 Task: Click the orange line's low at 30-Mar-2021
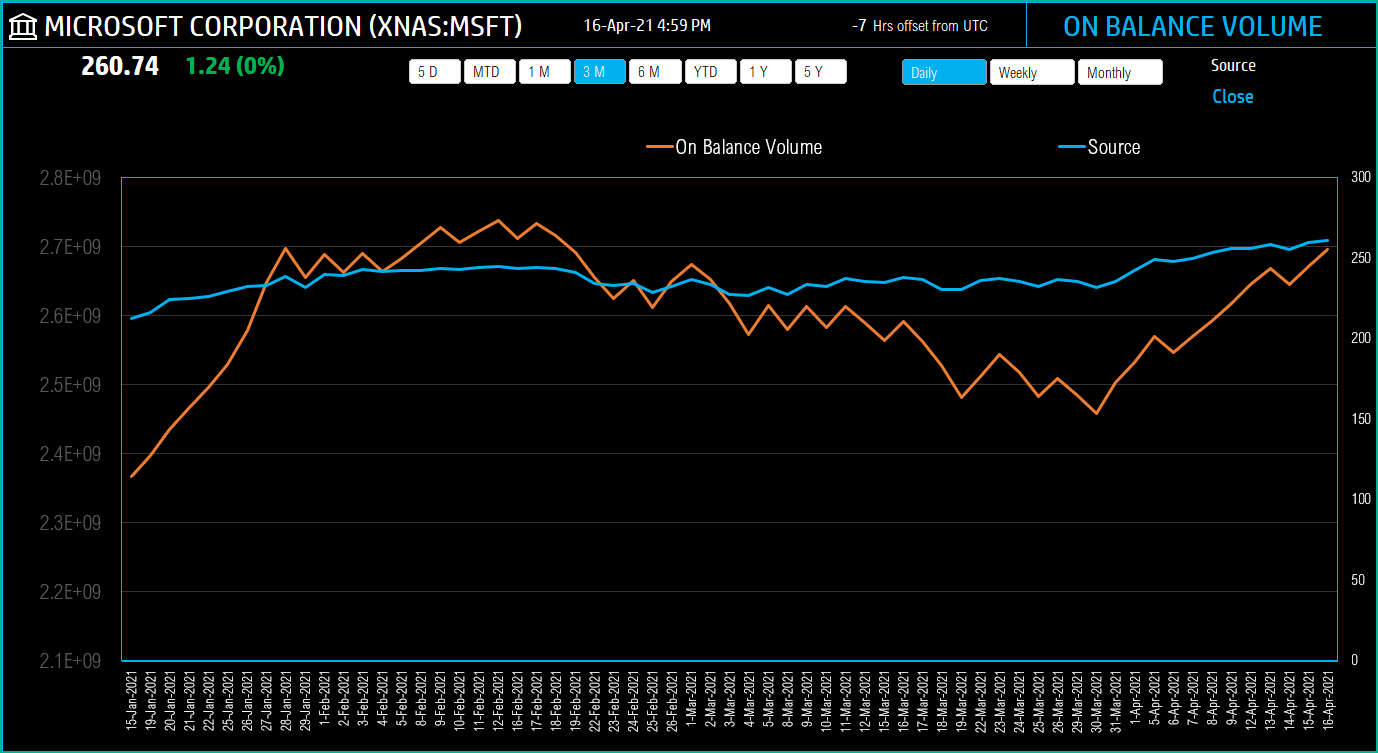[x=1096, y=413]
